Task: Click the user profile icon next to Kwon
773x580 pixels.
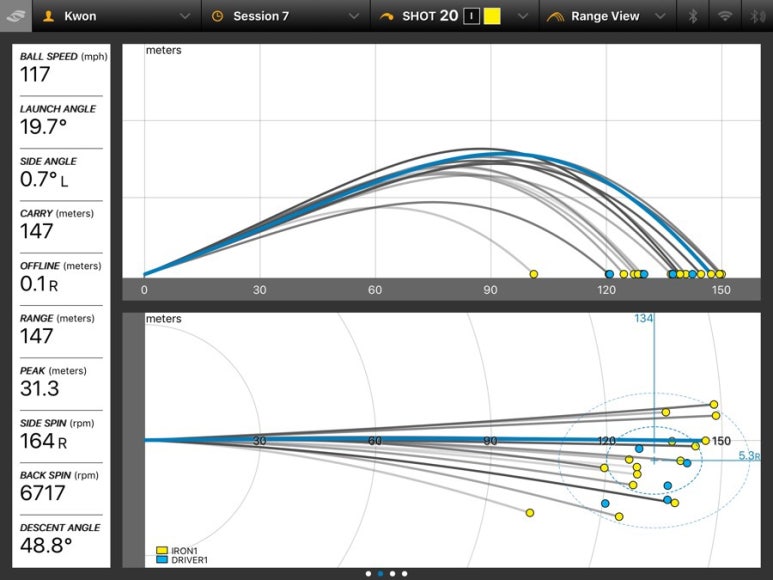Action: tap(48, 16)
